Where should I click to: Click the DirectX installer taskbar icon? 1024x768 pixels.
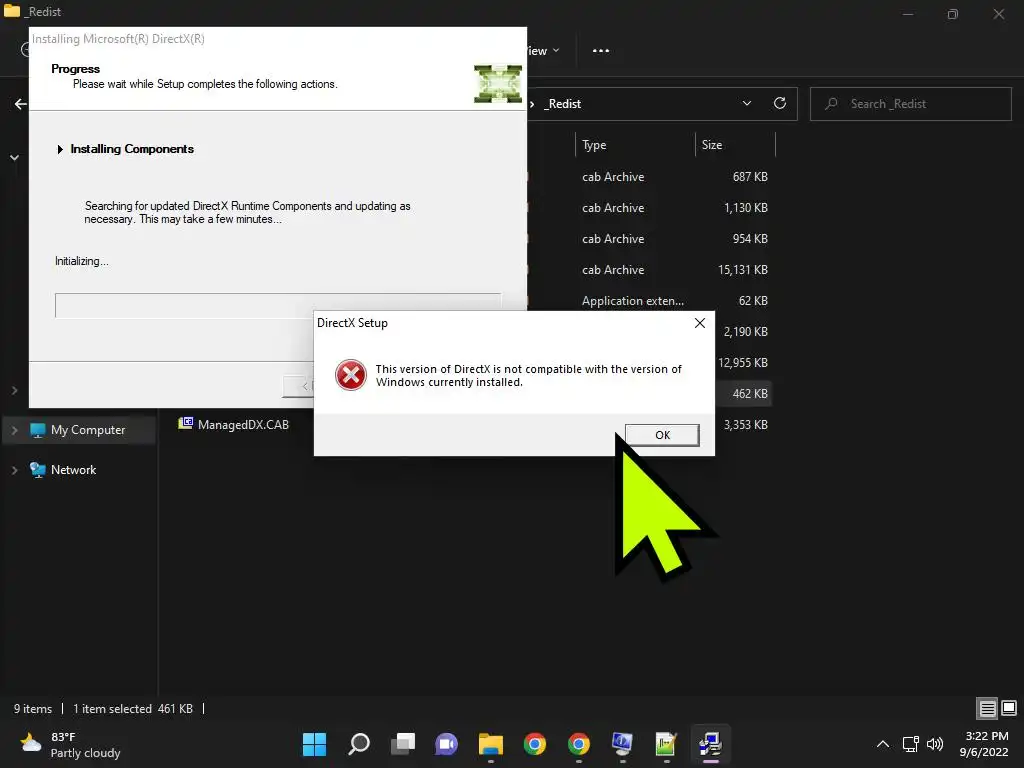710,744
